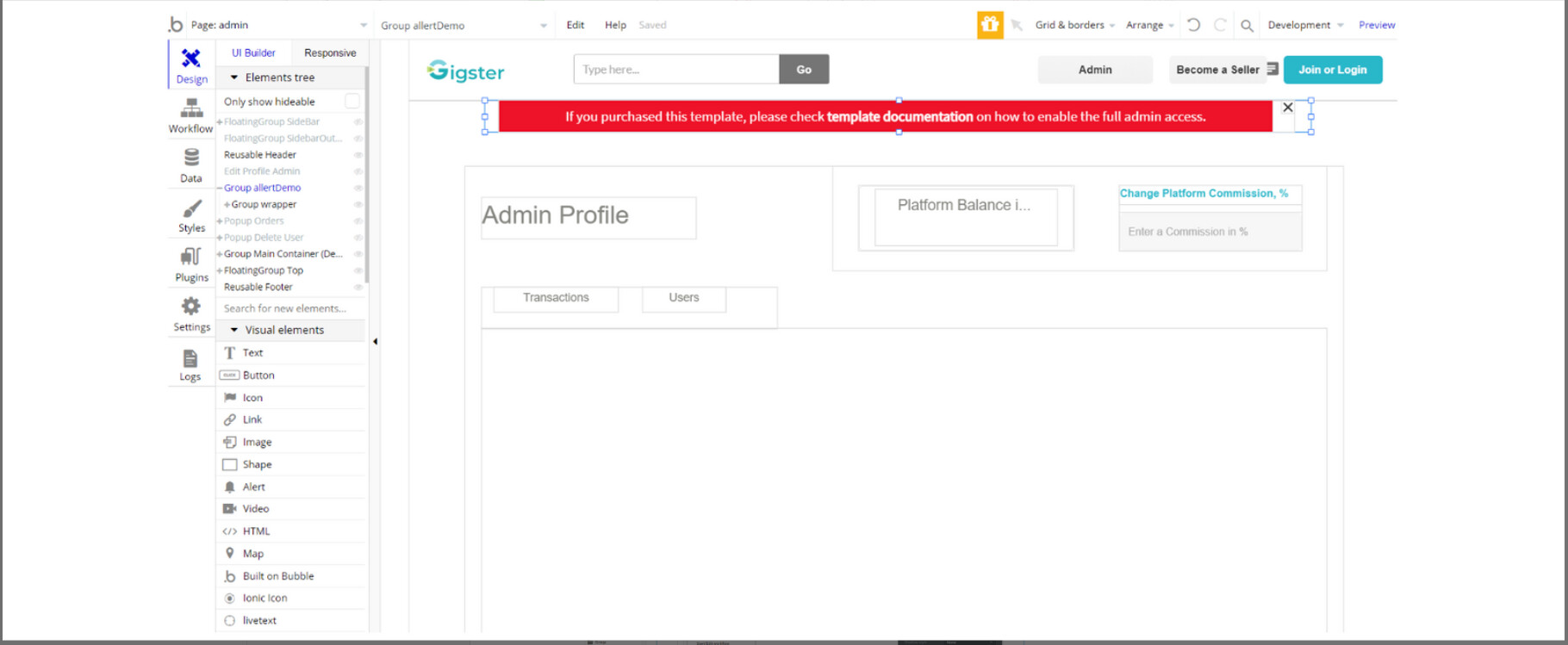Toggle visibility of FloatingGroup Top
Viewport: 1568px width, 645px height.
pyautogui.click(x=358, y=270)
